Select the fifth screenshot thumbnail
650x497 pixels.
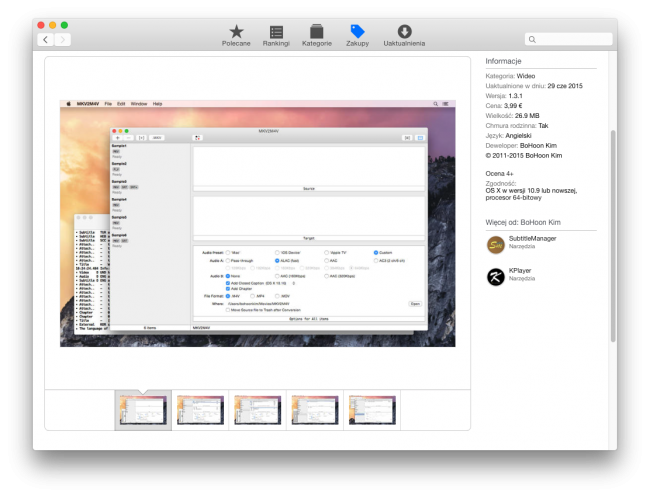click(x=372, y=410)
